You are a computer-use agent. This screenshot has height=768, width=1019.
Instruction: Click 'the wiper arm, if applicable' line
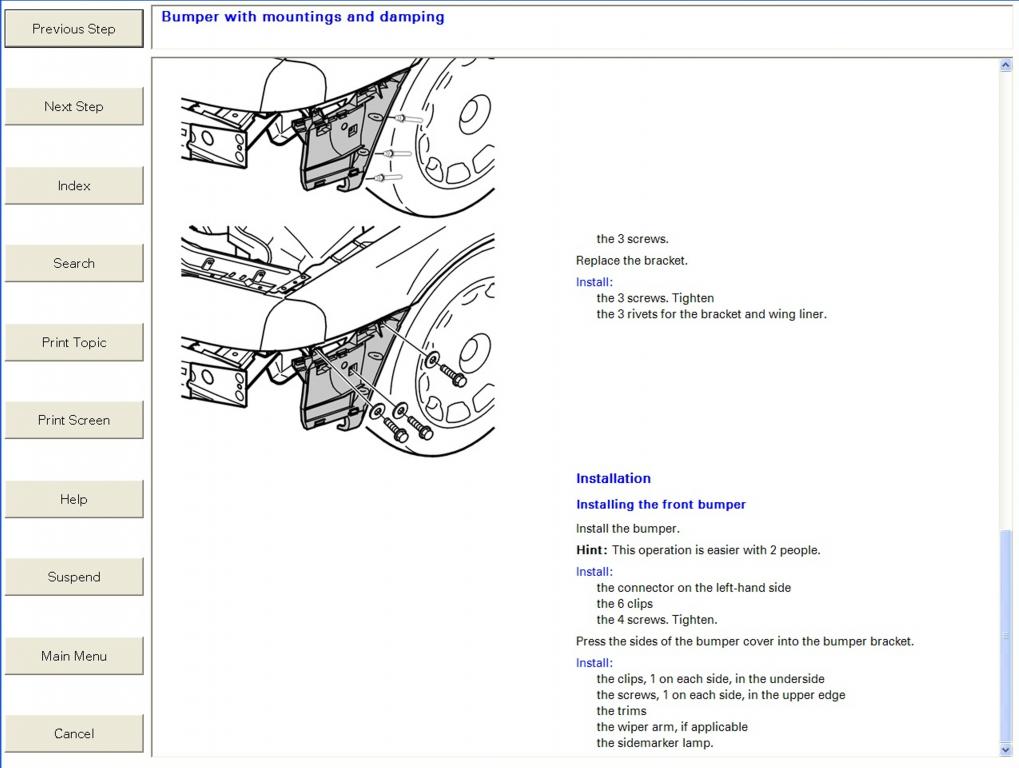672,727
